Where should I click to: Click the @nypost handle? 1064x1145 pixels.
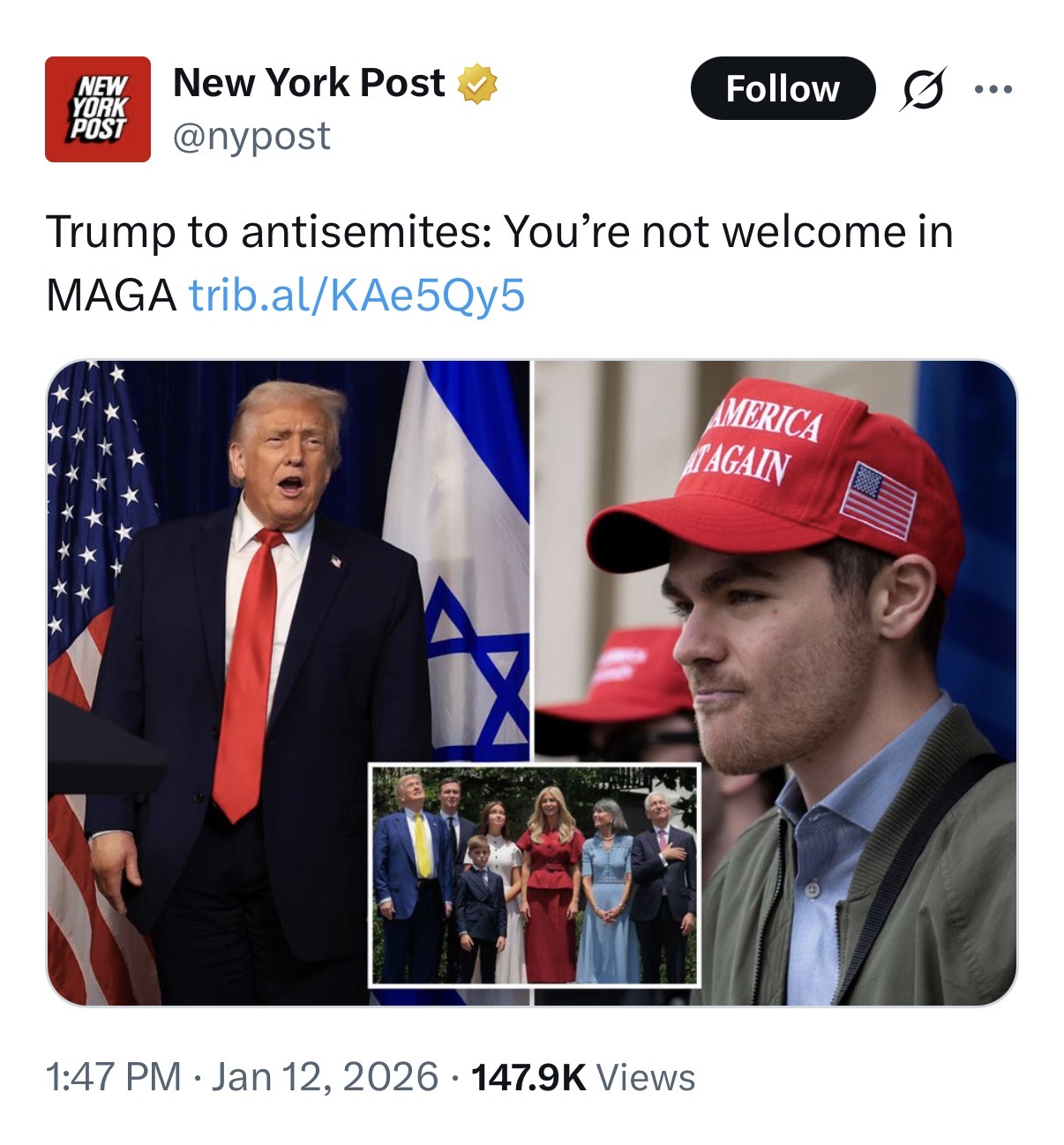click(x=251, y=136)
